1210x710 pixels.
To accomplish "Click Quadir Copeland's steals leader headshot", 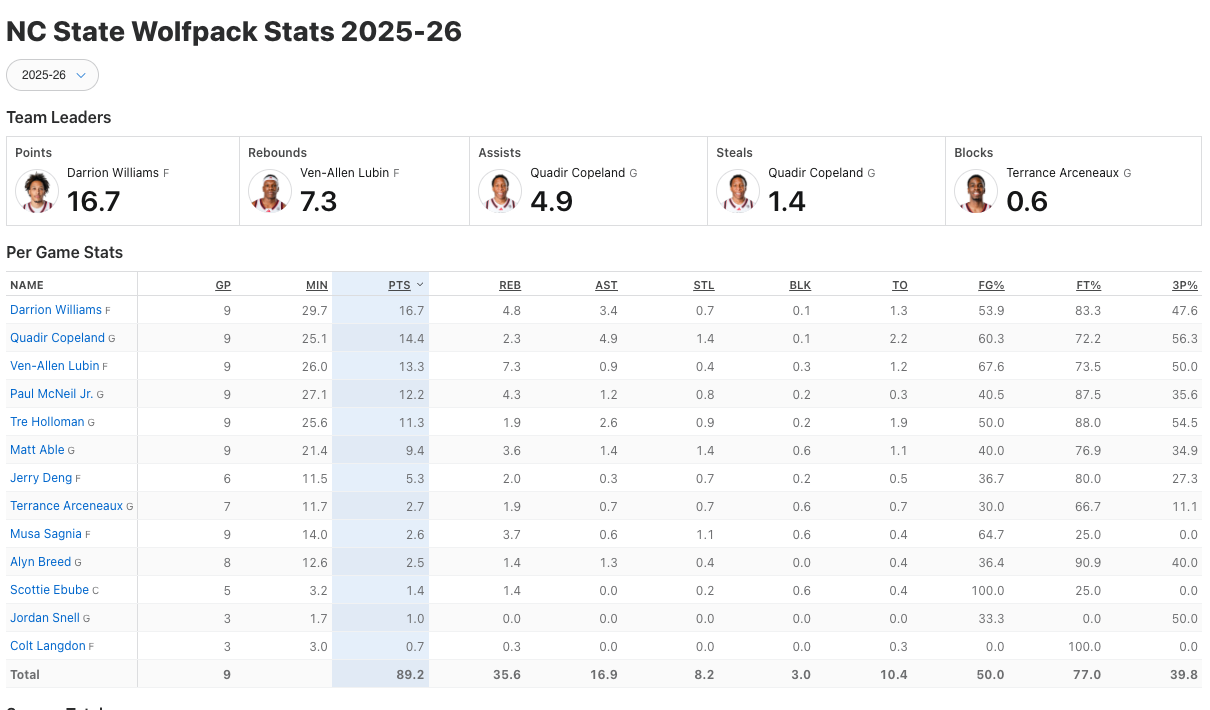I will 738,191.
